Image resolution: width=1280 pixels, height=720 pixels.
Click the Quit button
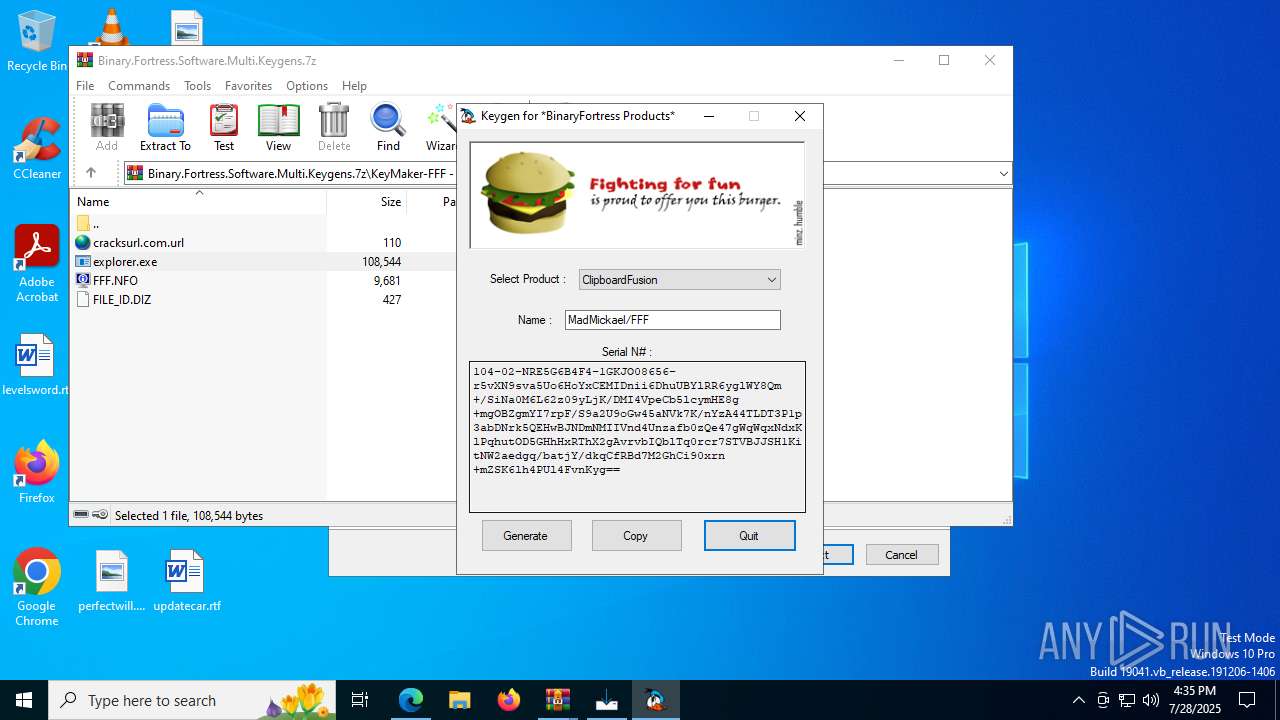[749, 535]
